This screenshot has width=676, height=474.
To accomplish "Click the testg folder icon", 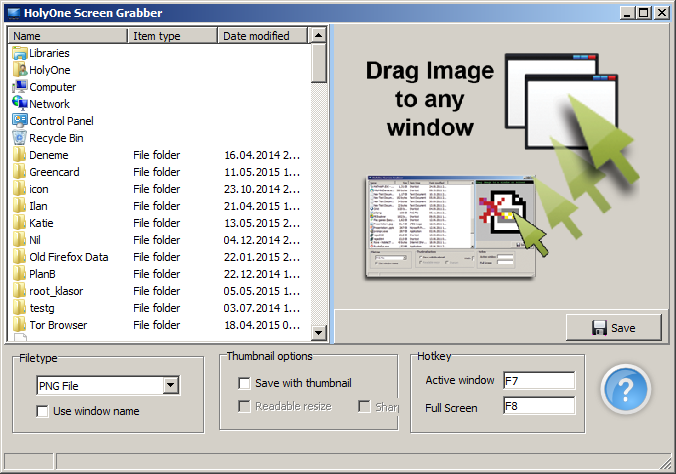I will pyautogui.click(x=19, y=308).
